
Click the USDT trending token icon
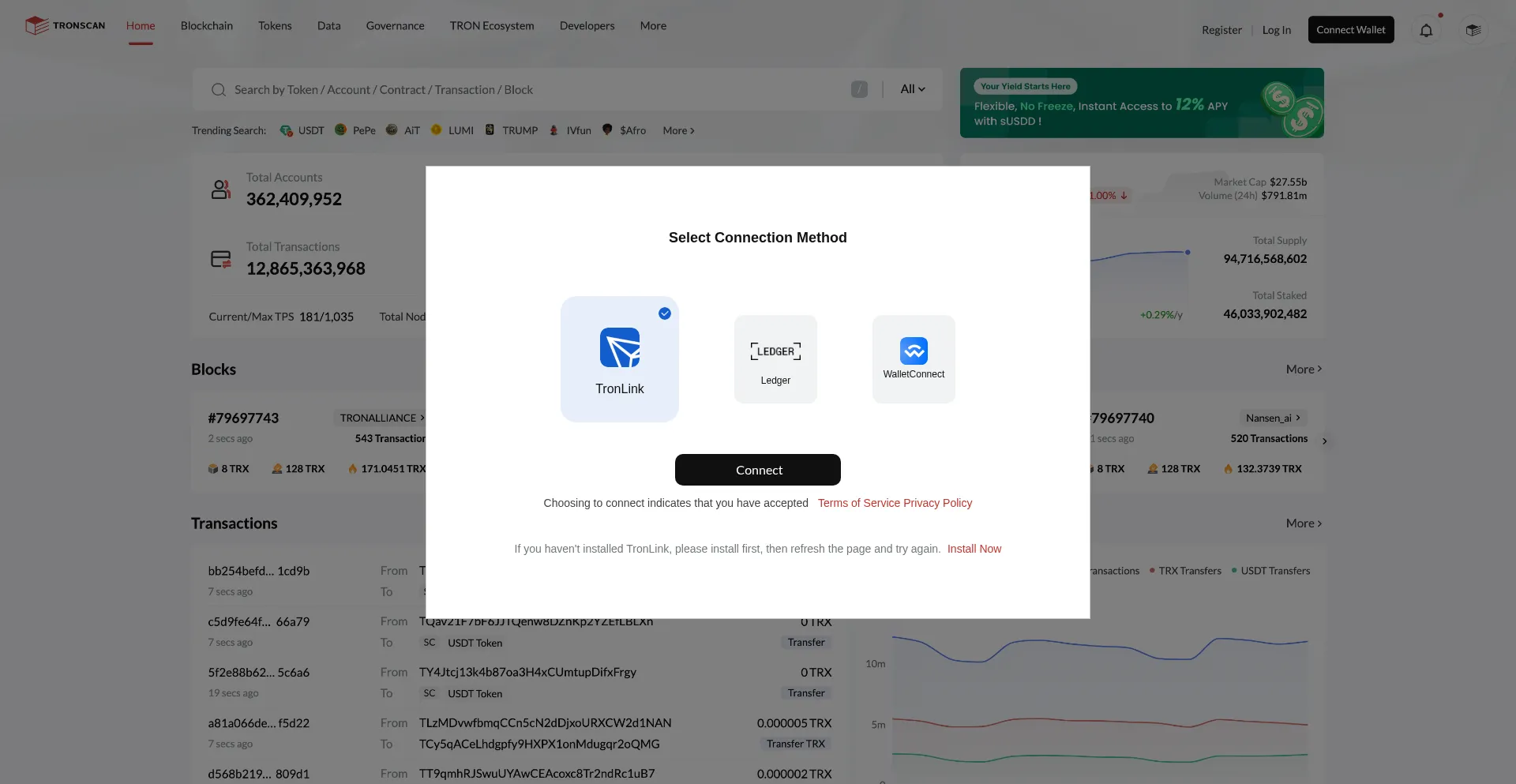[x=286, y=130]
